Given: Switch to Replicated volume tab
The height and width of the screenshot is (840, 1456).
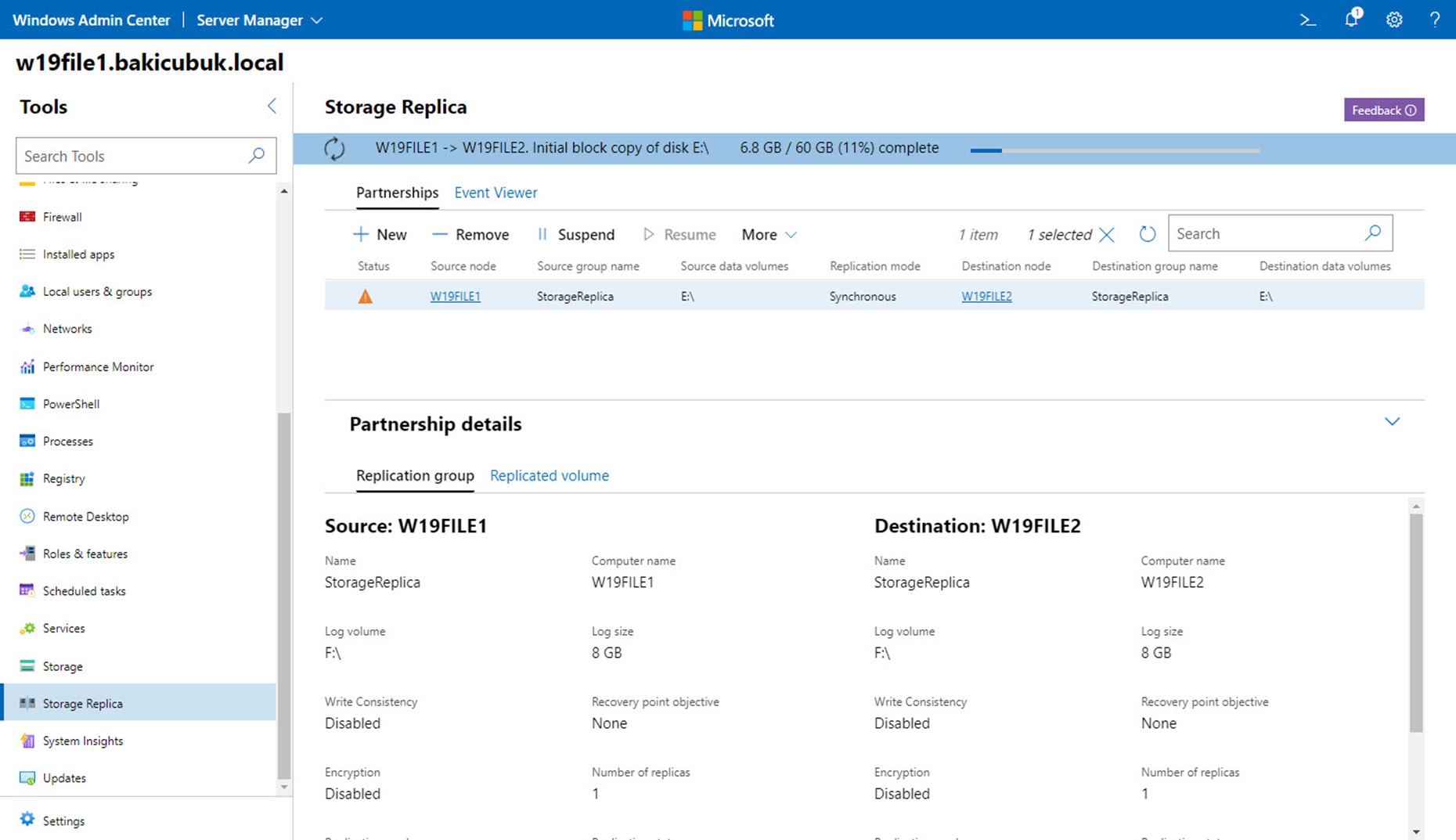Looking at the screenshot, I should click(549, 476).
